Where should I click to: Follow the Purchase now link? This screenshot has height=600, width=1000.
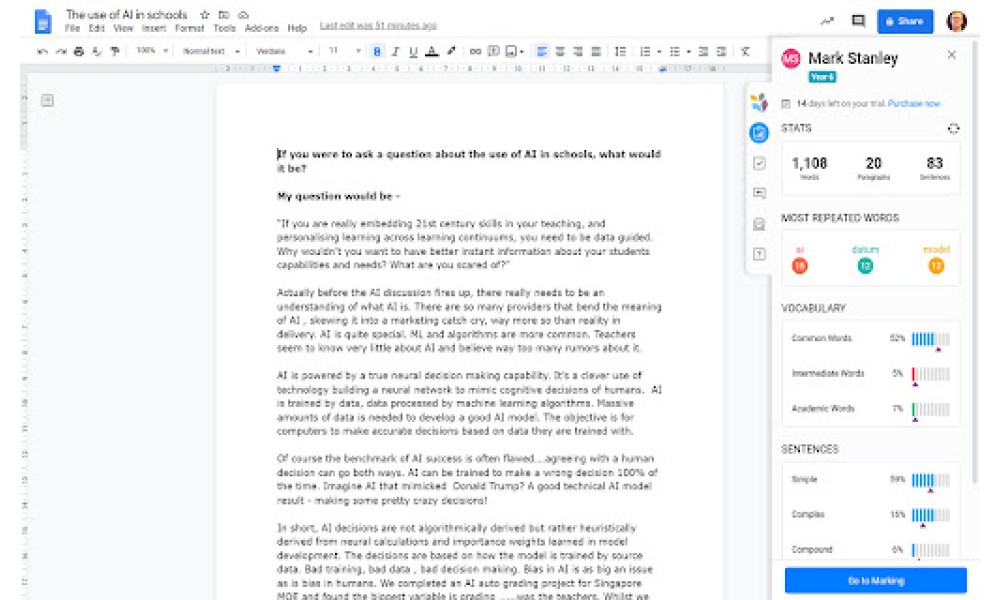[x=914, y=103]
